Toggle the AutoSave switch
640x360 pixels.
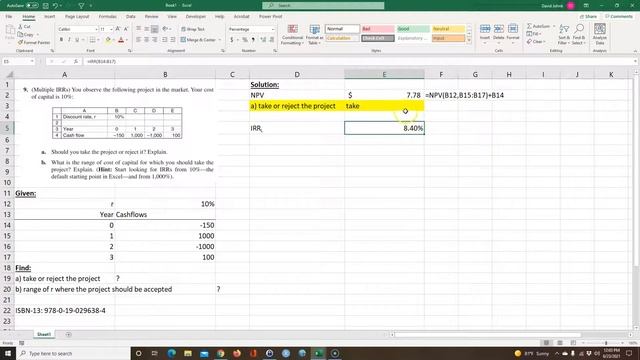(32, 6)
